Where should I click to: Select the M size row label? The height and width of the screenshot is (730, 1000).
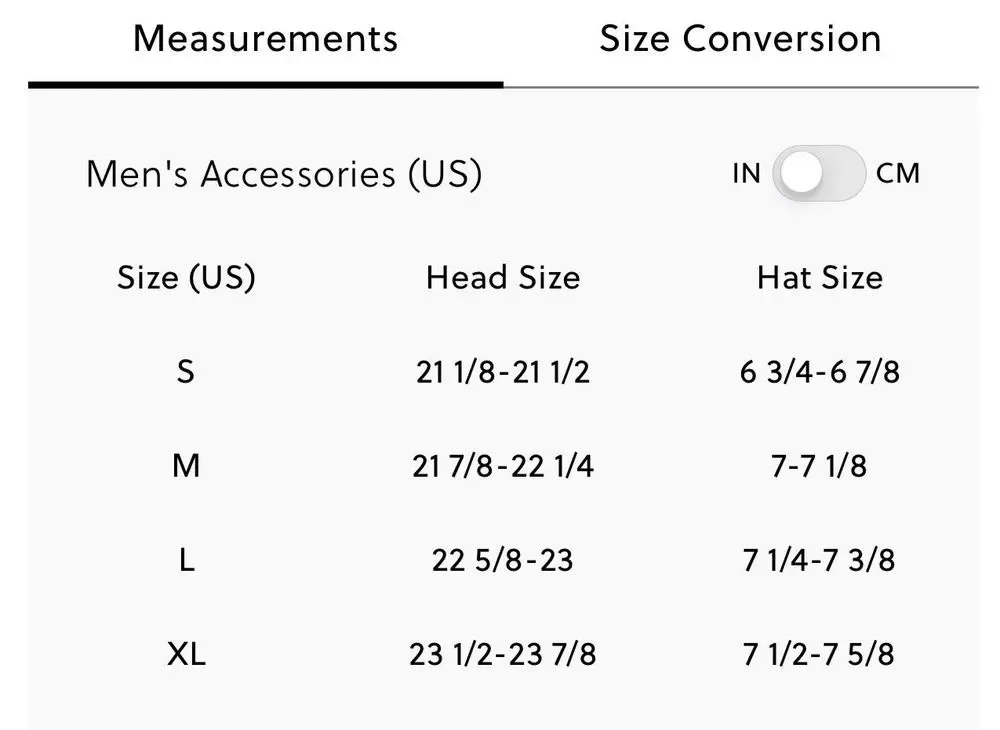(x=186, y=465)
